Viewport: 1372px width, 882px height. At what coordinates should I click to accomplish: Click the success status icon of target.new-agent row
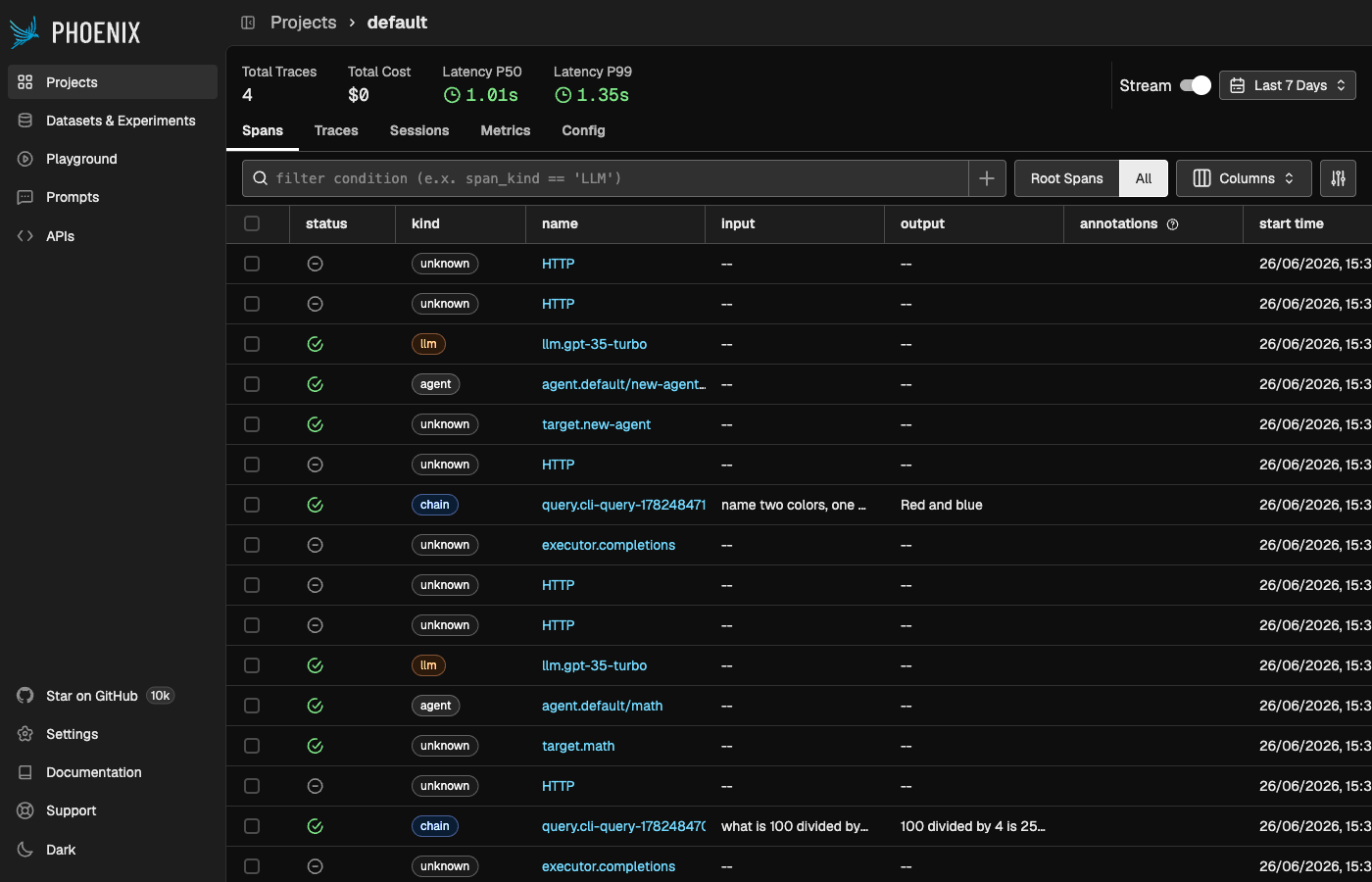click(x=316, y=424)
